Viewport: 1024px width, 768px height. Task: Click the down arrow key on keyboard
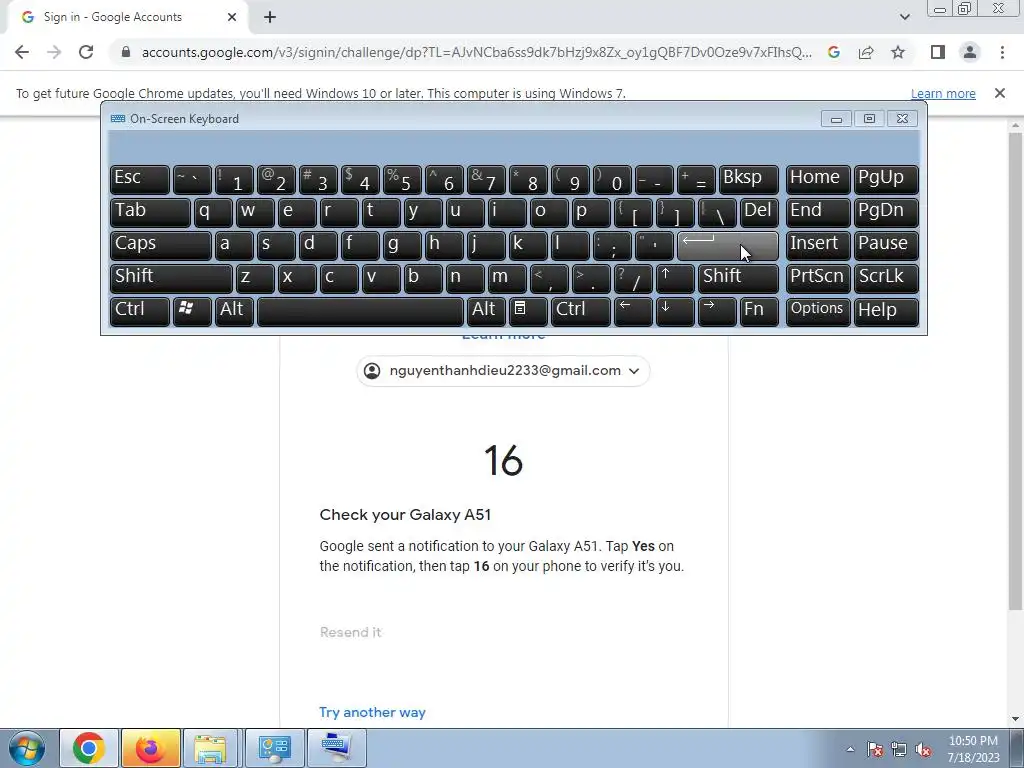(x=675, y=311)
